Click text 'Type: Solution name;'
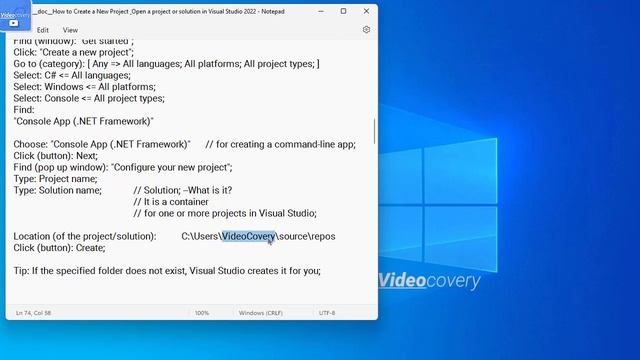640x360 pixels. [58, 190]
